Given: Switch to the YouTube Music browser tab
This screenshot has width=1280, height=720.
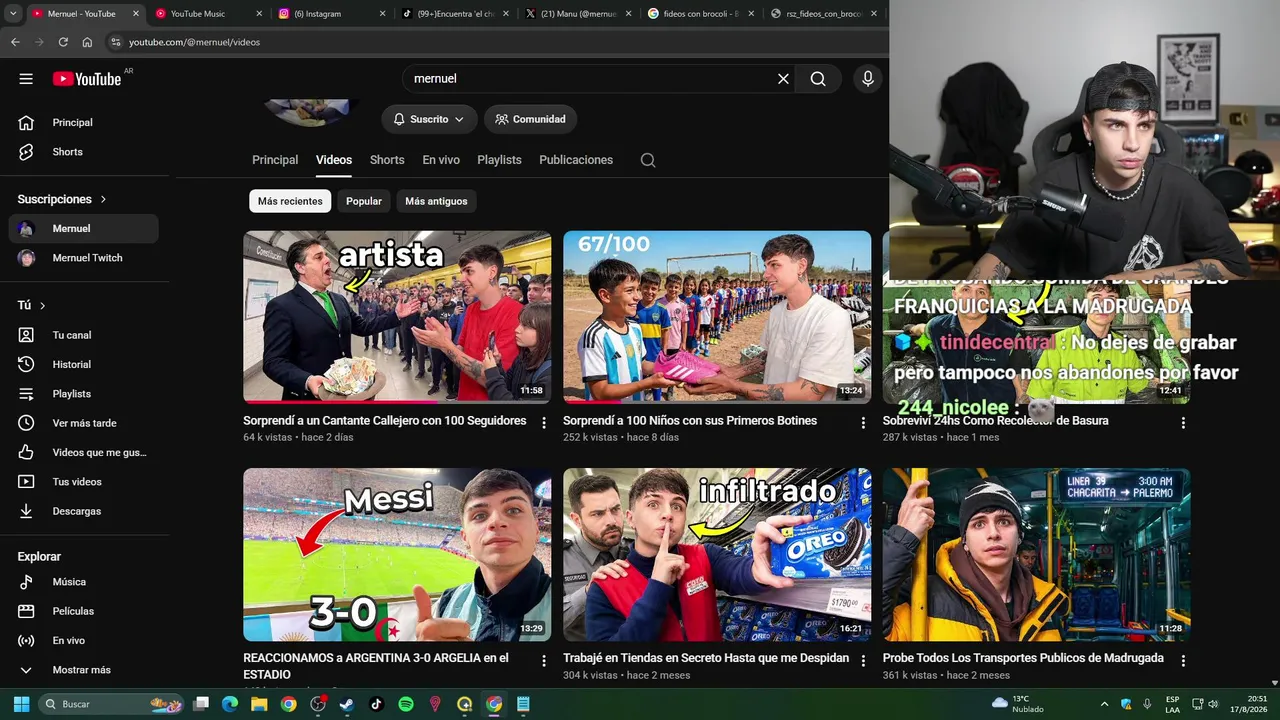Looking at the screenshot, I should 208,14.
